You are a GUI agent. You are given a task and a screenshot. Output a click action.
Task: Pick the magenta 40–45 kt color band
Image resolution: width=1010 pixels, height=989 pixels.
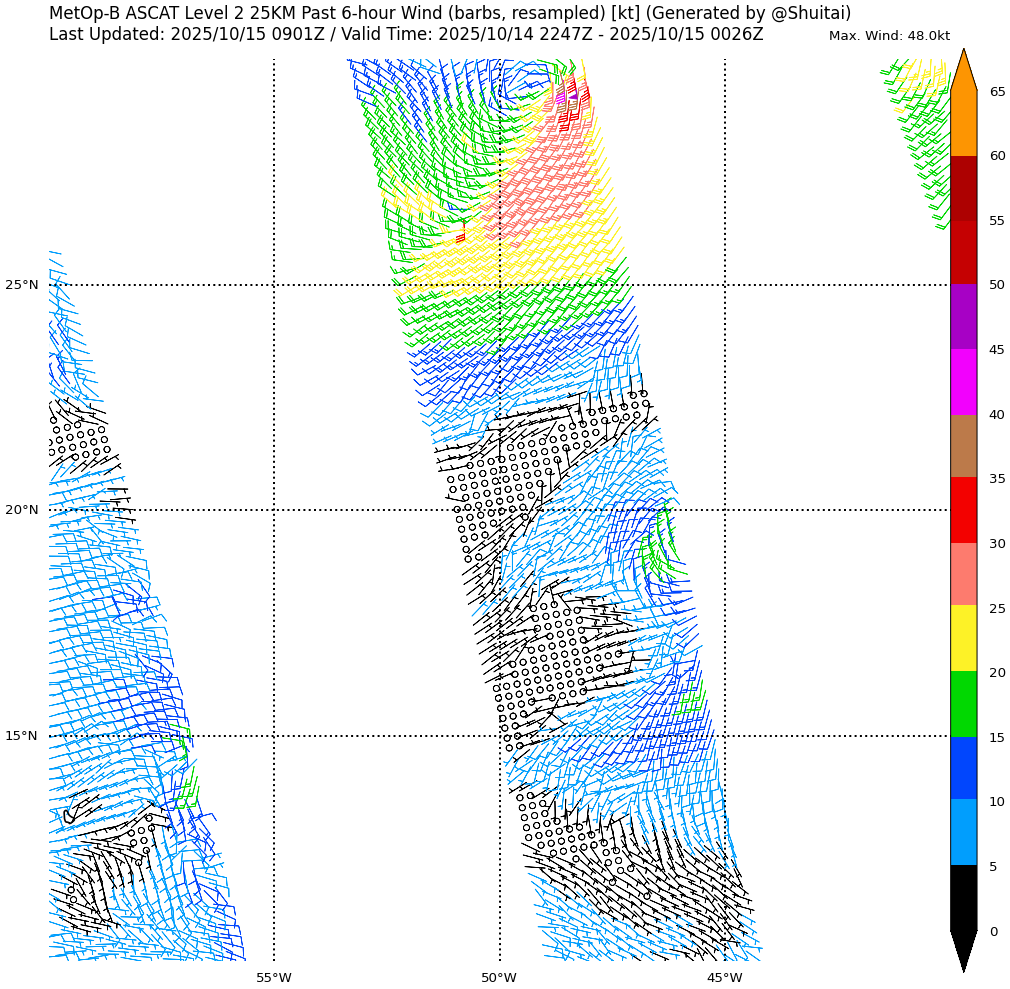coord(963,381)
